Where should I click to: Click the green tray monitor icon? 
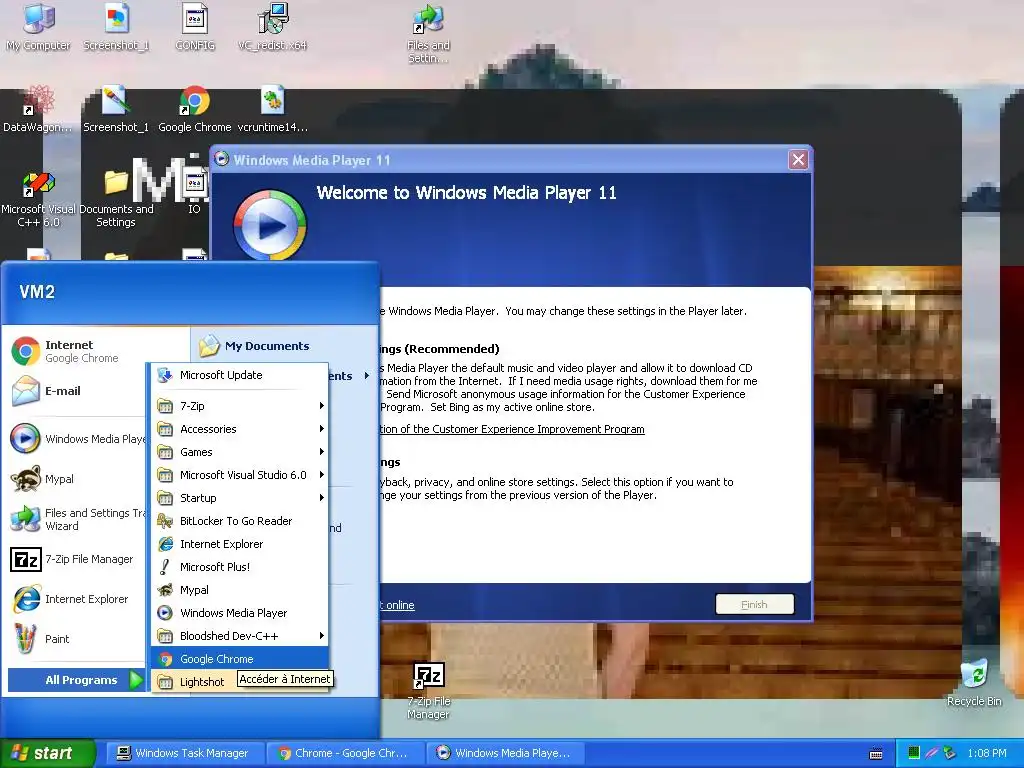914,753
